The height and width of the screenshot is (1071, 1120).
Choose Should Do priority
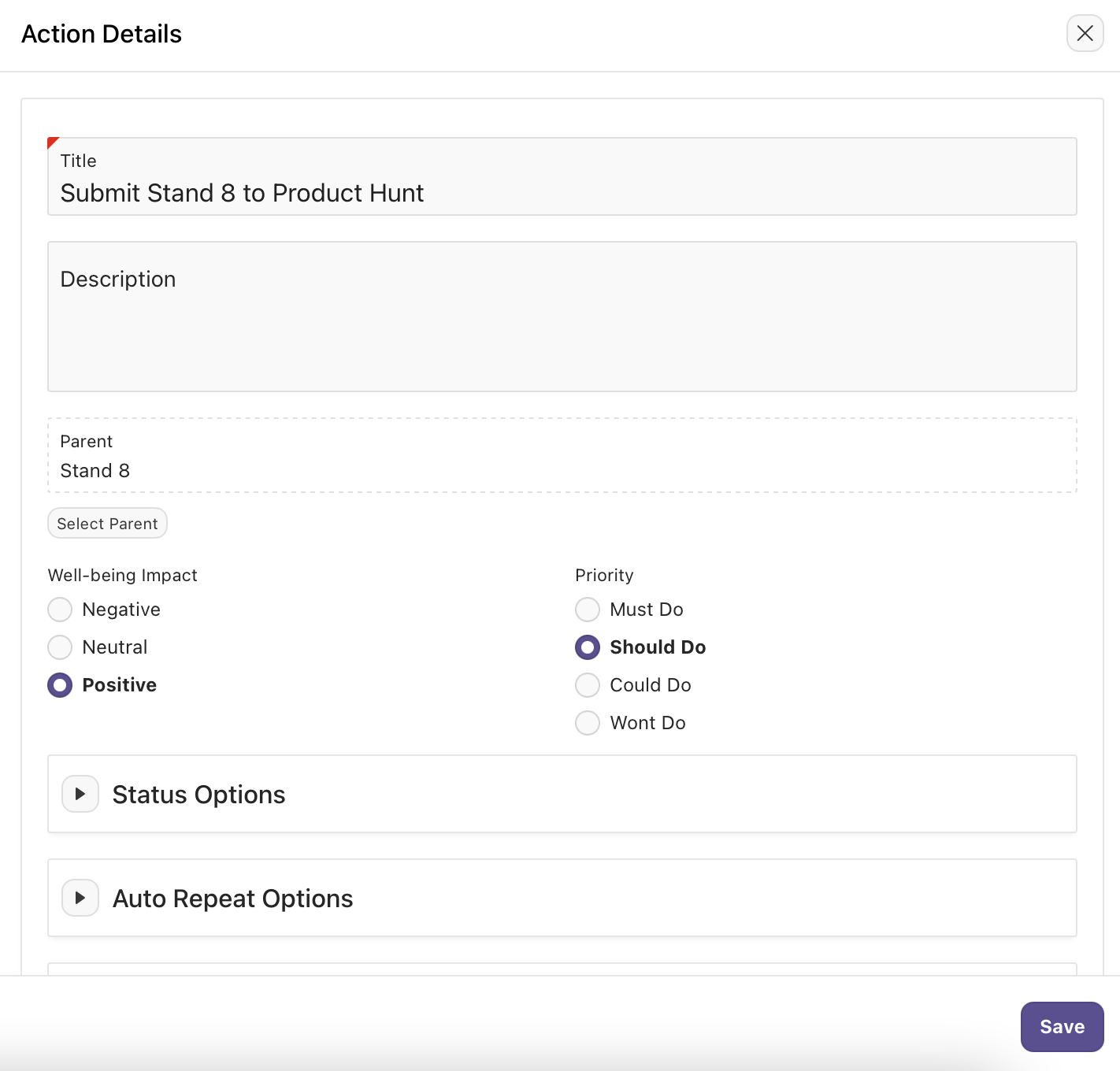click(x=588, y=647)
